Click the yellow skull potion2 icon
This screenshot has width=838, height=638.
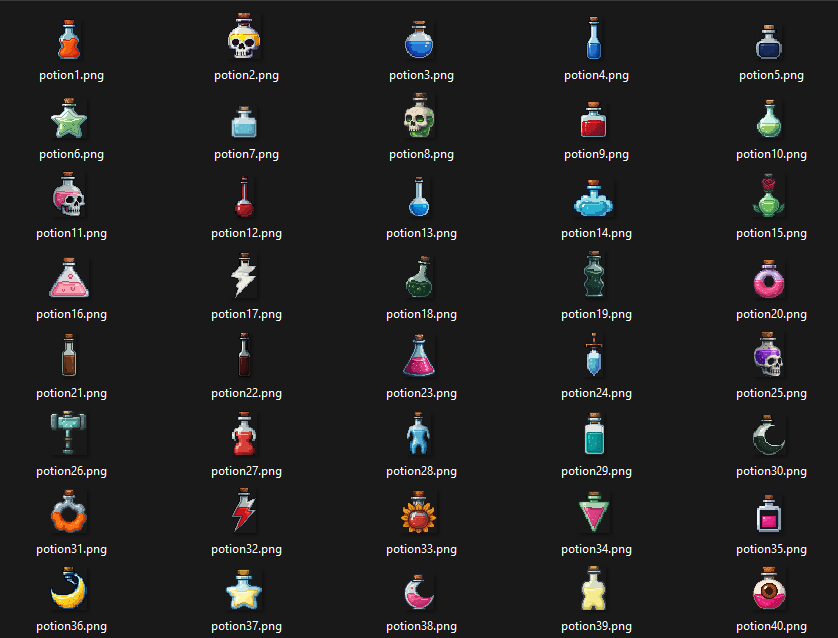(x=244, y=36)
